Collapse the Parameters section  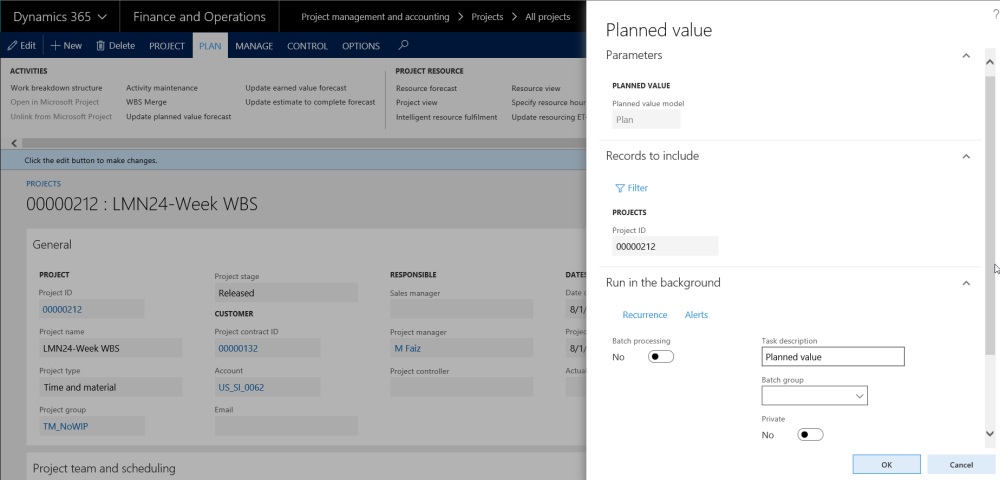click(965, 56)
